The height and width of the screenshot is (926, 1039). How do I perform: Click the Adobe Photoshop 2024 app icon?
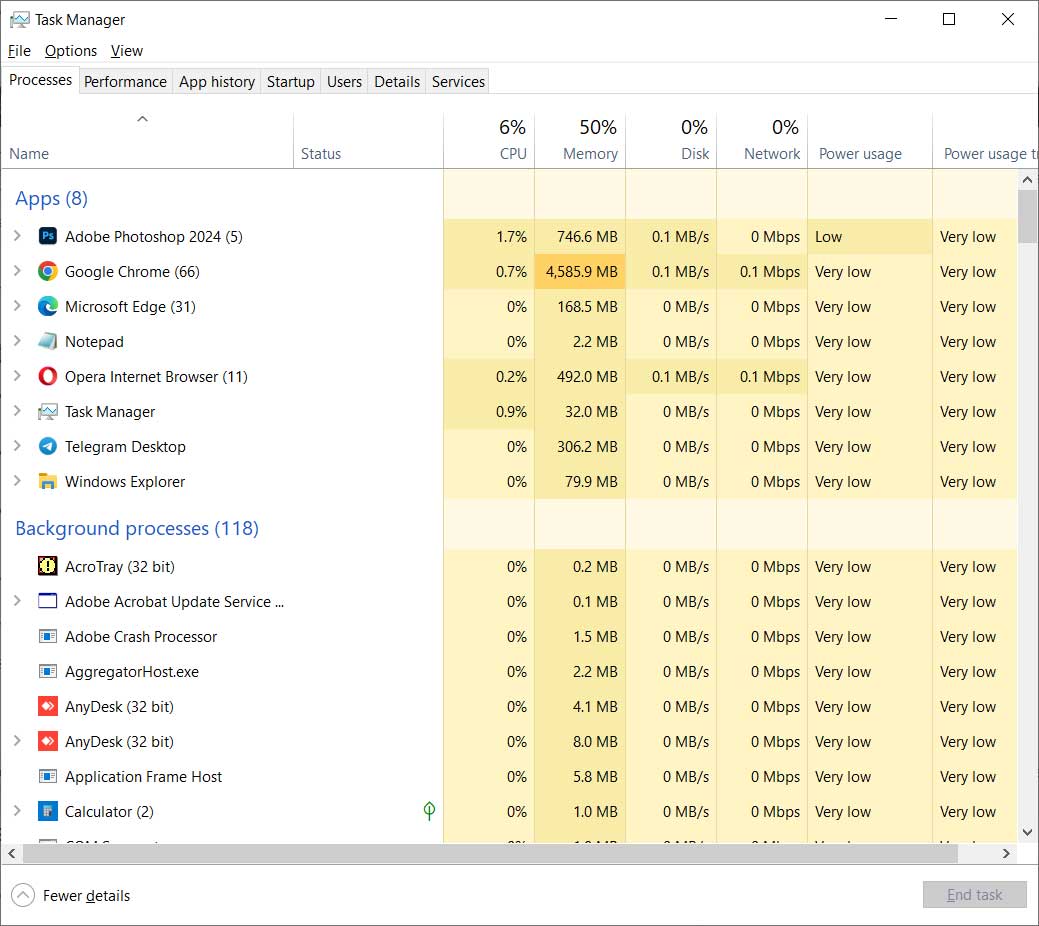pos(48,236)
